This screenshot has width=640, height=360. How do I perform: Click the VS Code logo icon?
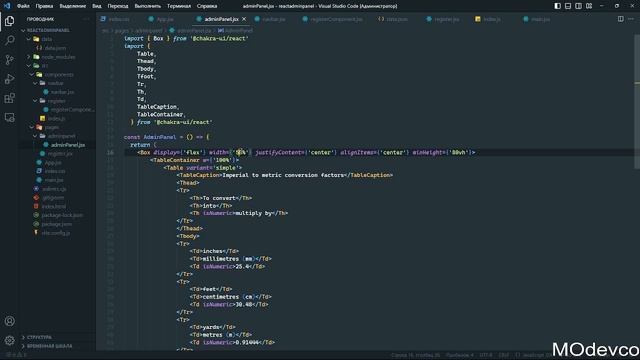(x=7, y=6)
